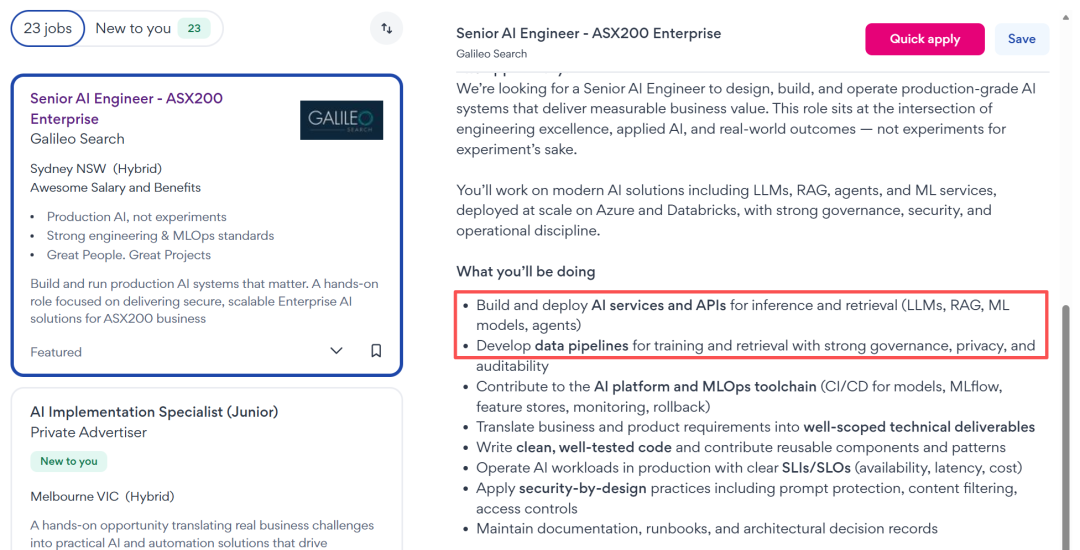Select the 23 jobs tab

pyautogui.click(x=48, y=28)
